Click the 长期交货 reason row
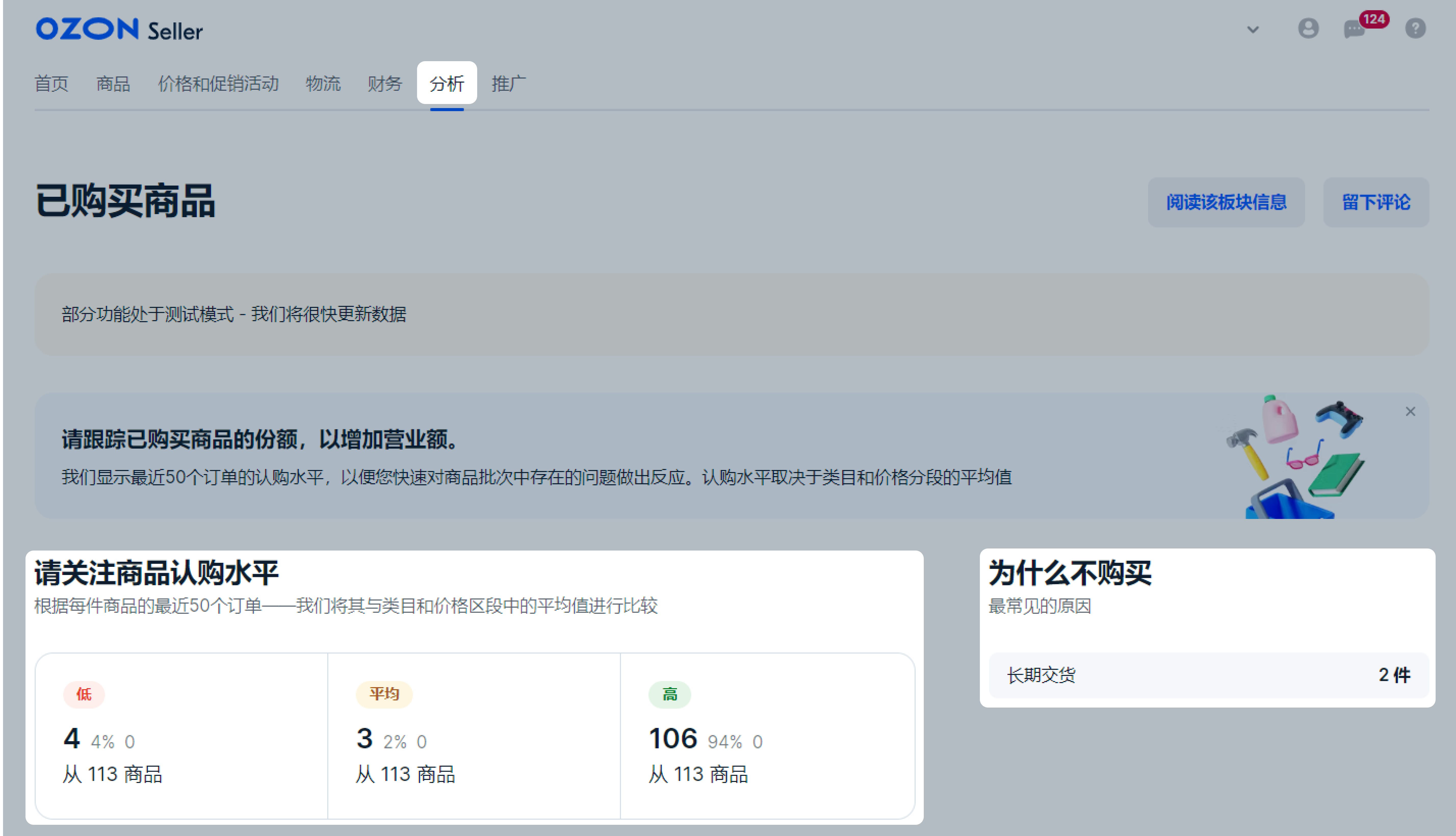 tap(1208, 675)
